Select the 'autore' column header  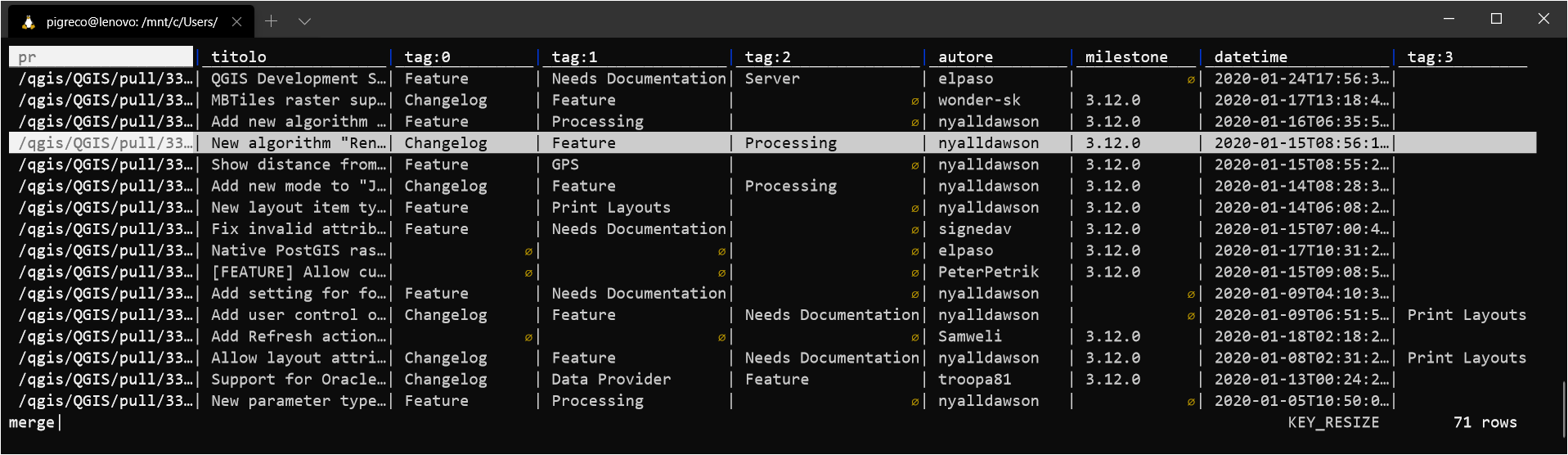(x=965, y=57)
